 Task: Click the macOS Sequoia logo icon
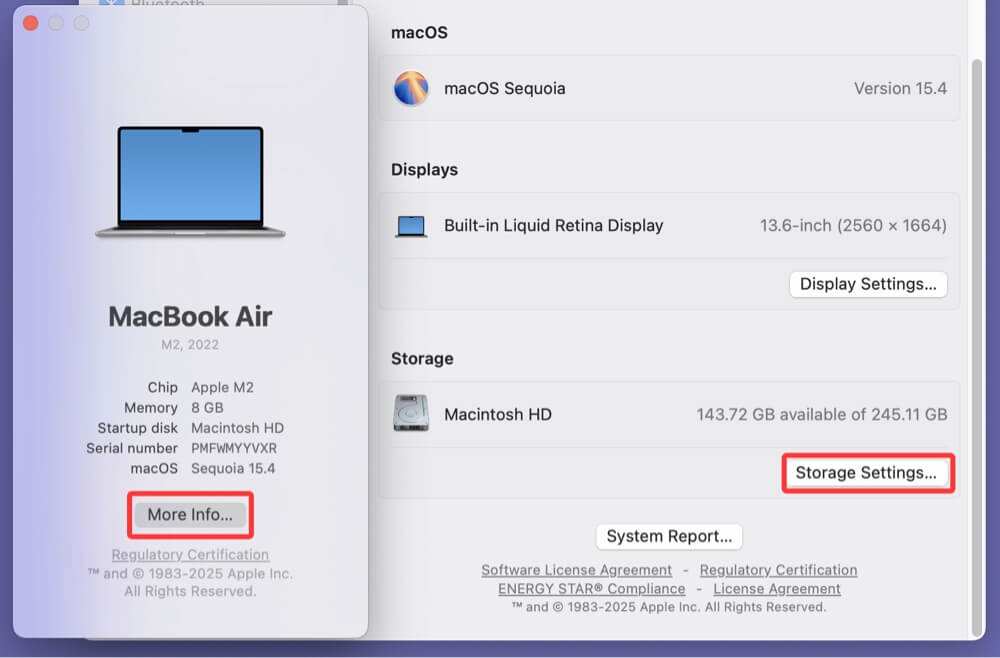(411, 88)
